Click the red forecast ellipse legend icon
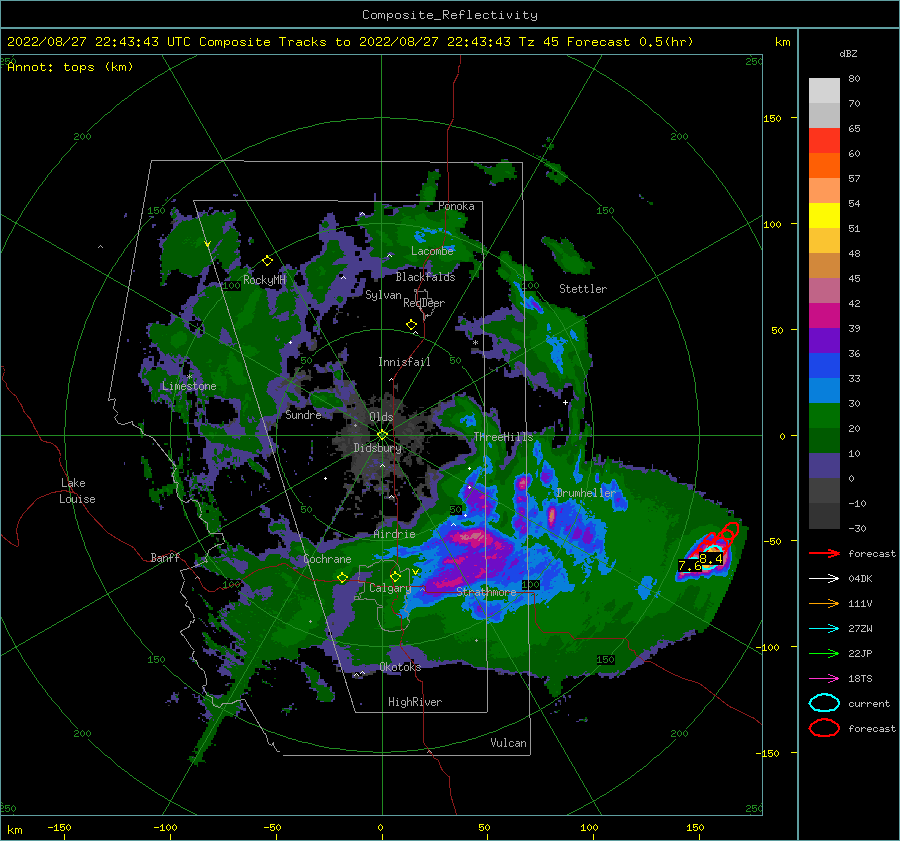Viewport: 900px width, 841px height. (x=824, y=728)
